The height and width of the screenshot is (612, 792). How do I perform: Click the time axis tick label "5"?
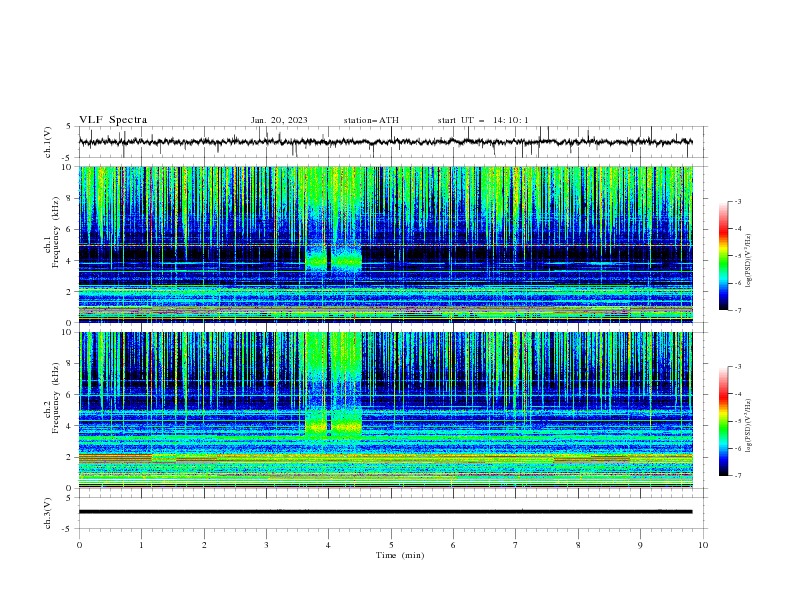[x=391, y=545]
